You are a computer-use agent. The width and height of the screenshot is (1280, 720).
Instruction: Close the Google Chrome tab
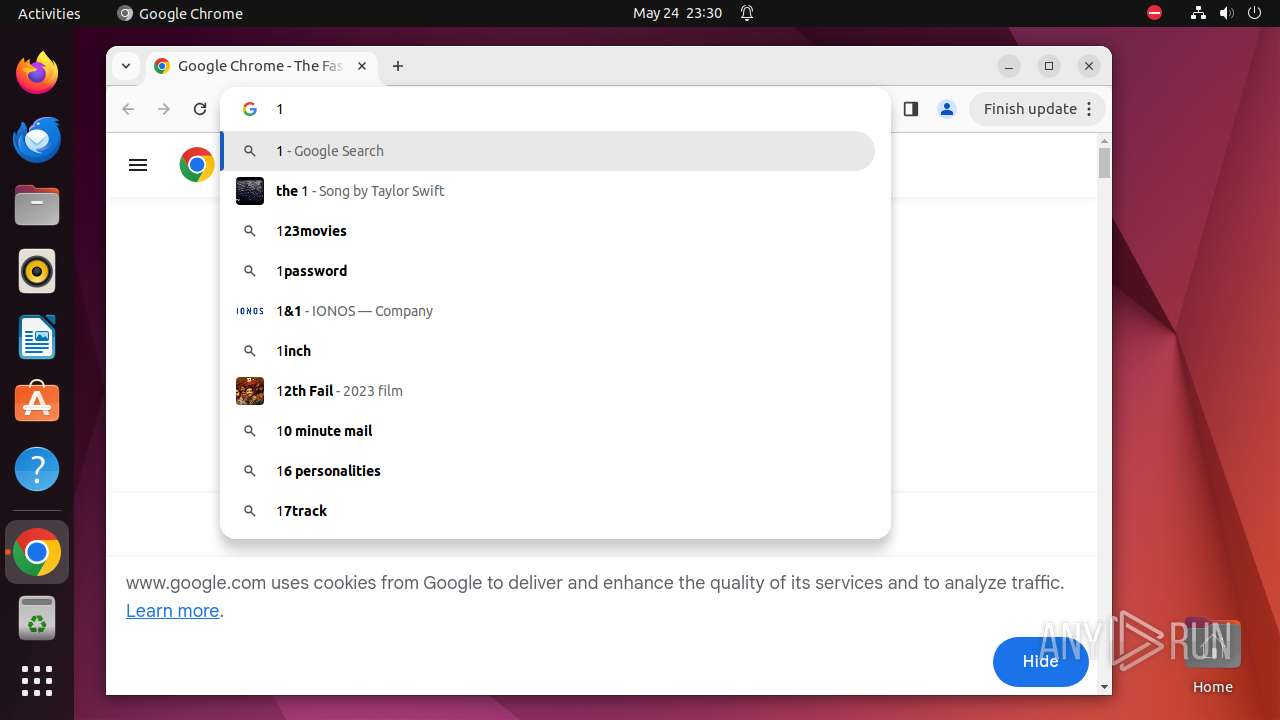pos(362,66)
